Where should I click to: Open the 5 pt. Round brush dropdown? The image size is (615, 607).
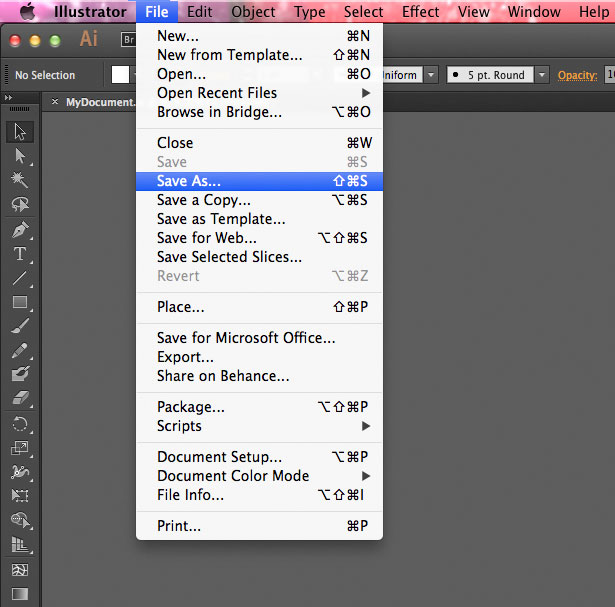coord(542,75)
